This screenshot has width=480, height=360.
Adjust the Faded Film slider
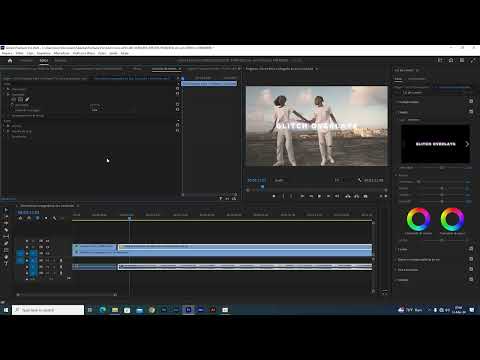click(418, 181)
